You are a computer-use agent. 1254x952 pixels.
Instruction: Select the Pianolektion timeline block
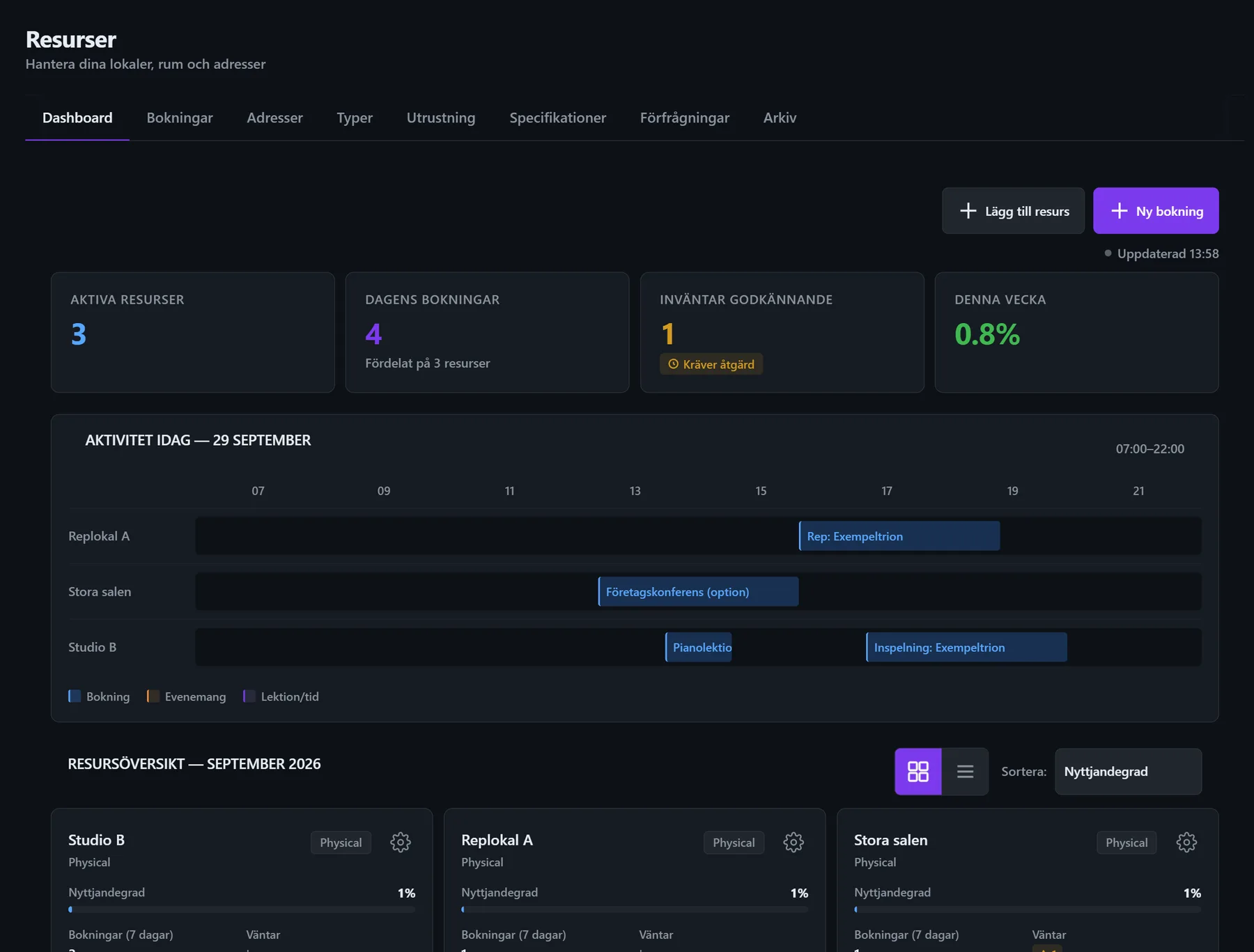pyautogui.click(x=698, y=648)
